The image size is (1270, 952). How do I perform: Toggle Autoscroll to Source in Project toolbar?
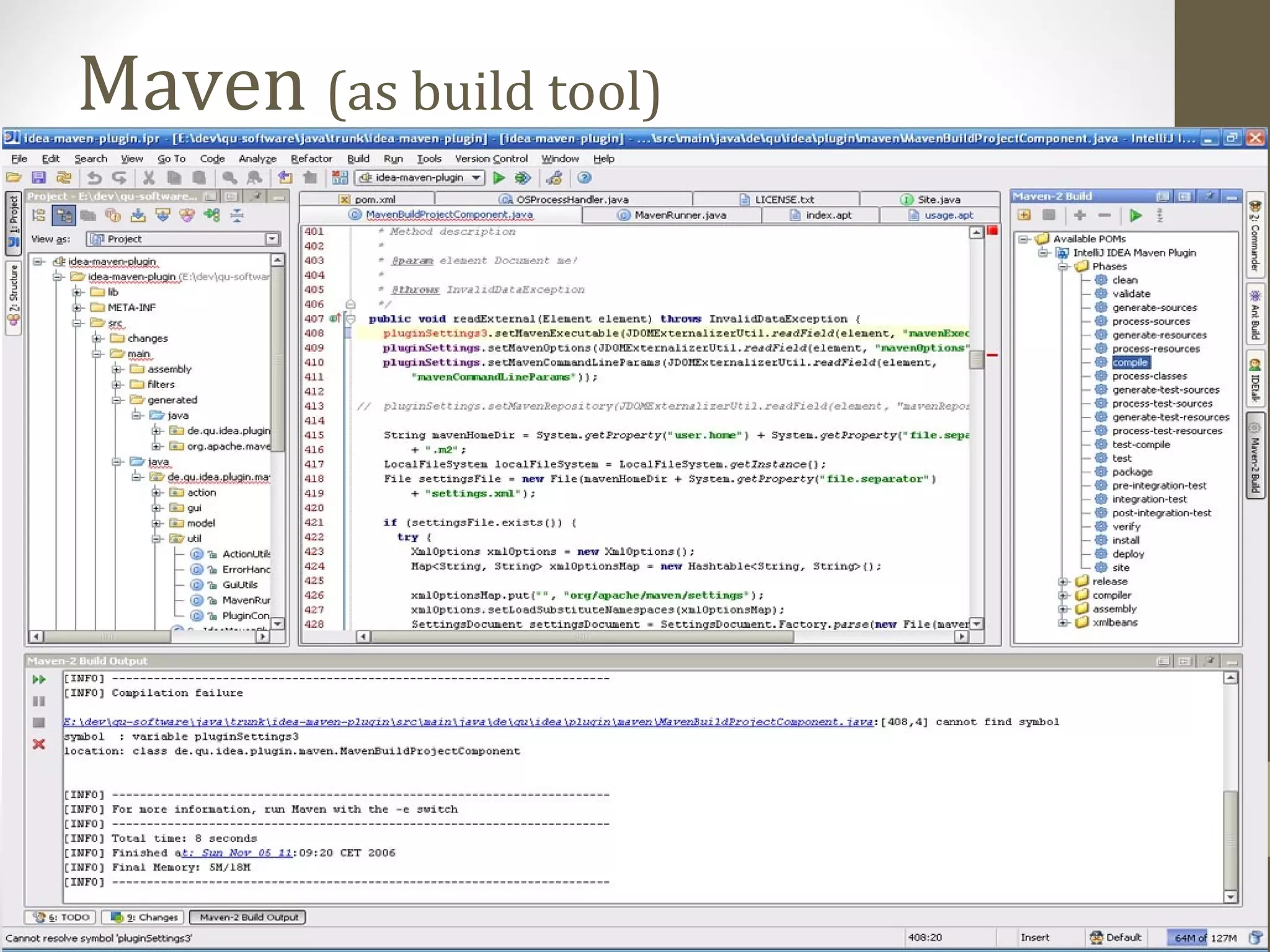click(x=138, y=215)
